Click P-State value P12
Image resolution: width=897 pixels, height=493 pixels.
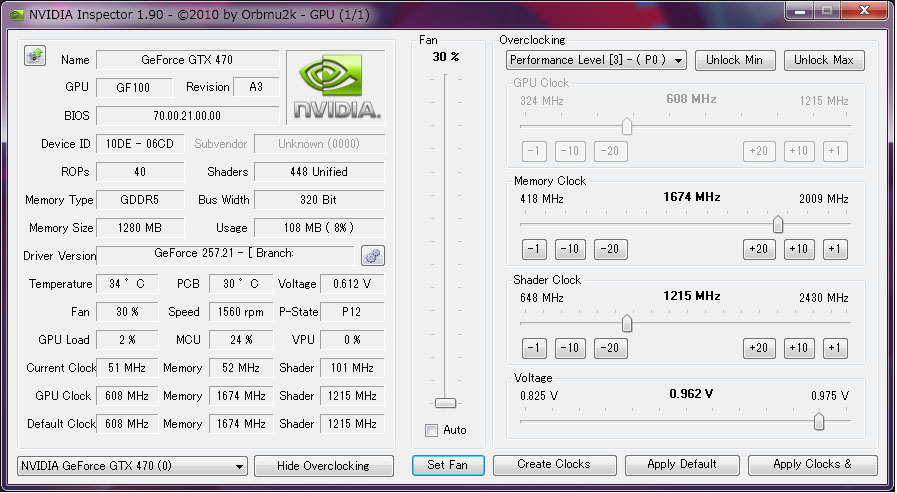pyautogui.click(x=352, y=312)
